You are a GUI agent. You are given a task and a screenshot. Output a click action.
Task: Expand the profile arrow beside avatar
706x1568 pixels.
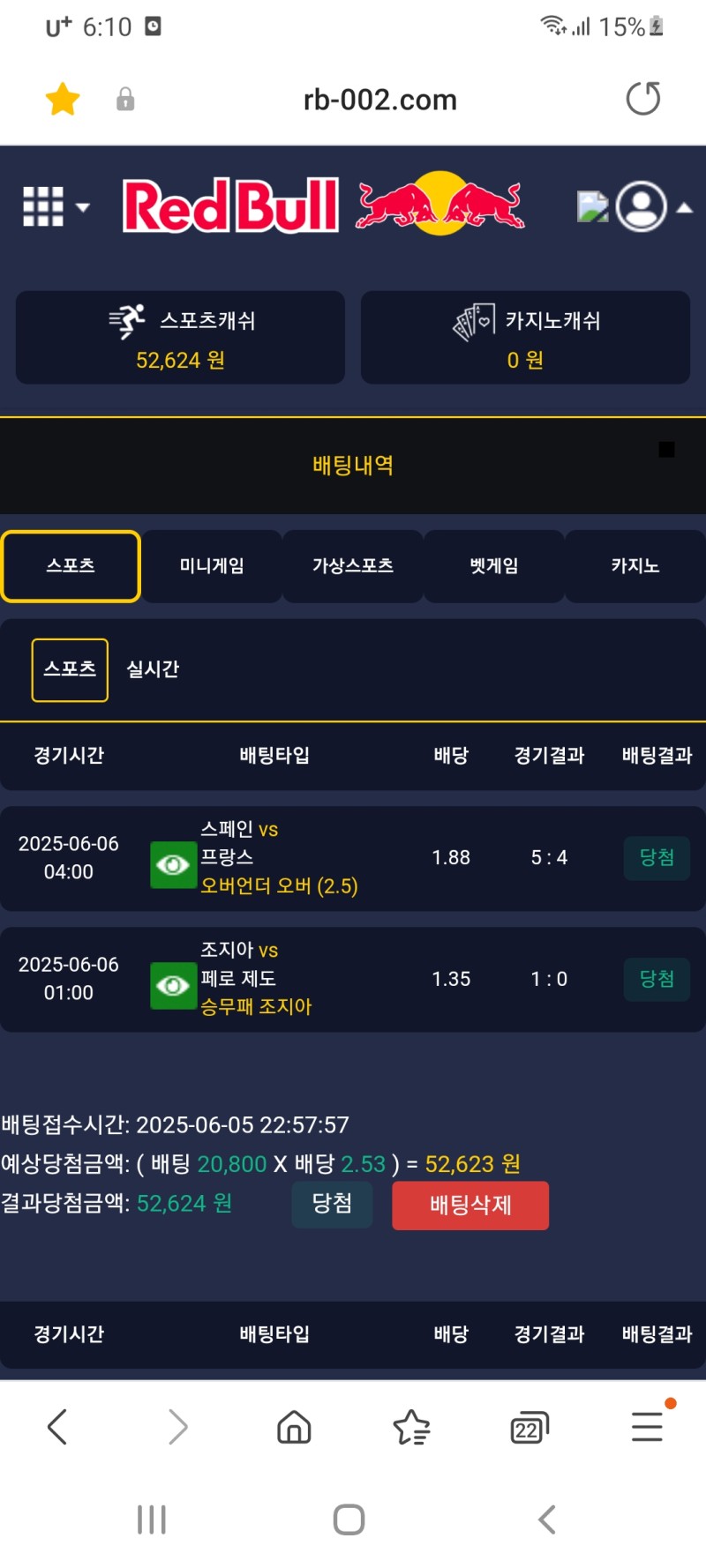(x=685, y=208)
